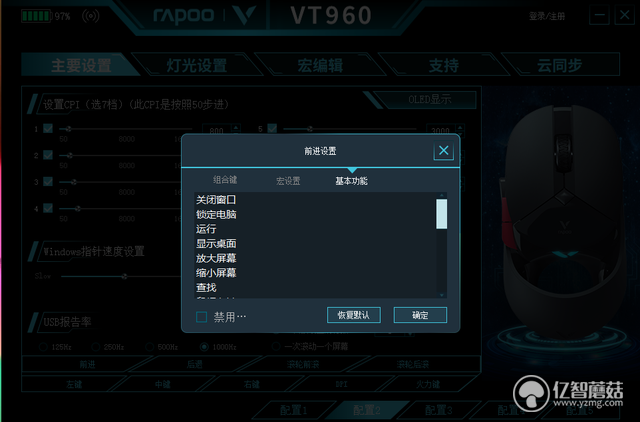Toggle CPI level 1 checkbox
This screenshot has height=422, width=640.
point(48,129)
